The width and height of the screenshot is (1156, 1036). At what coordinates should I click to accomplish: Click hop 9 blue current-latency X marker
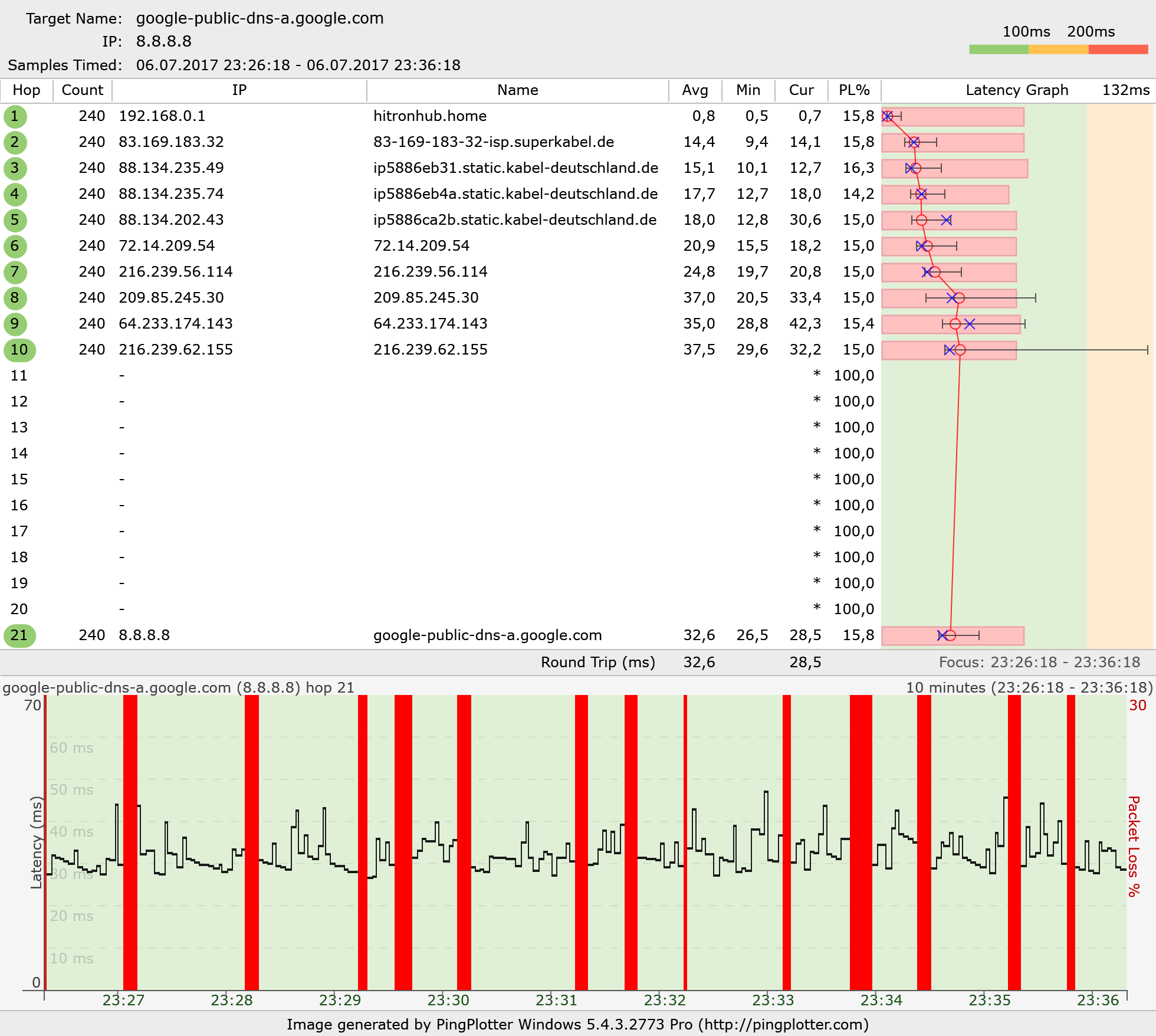pos(970,324)
